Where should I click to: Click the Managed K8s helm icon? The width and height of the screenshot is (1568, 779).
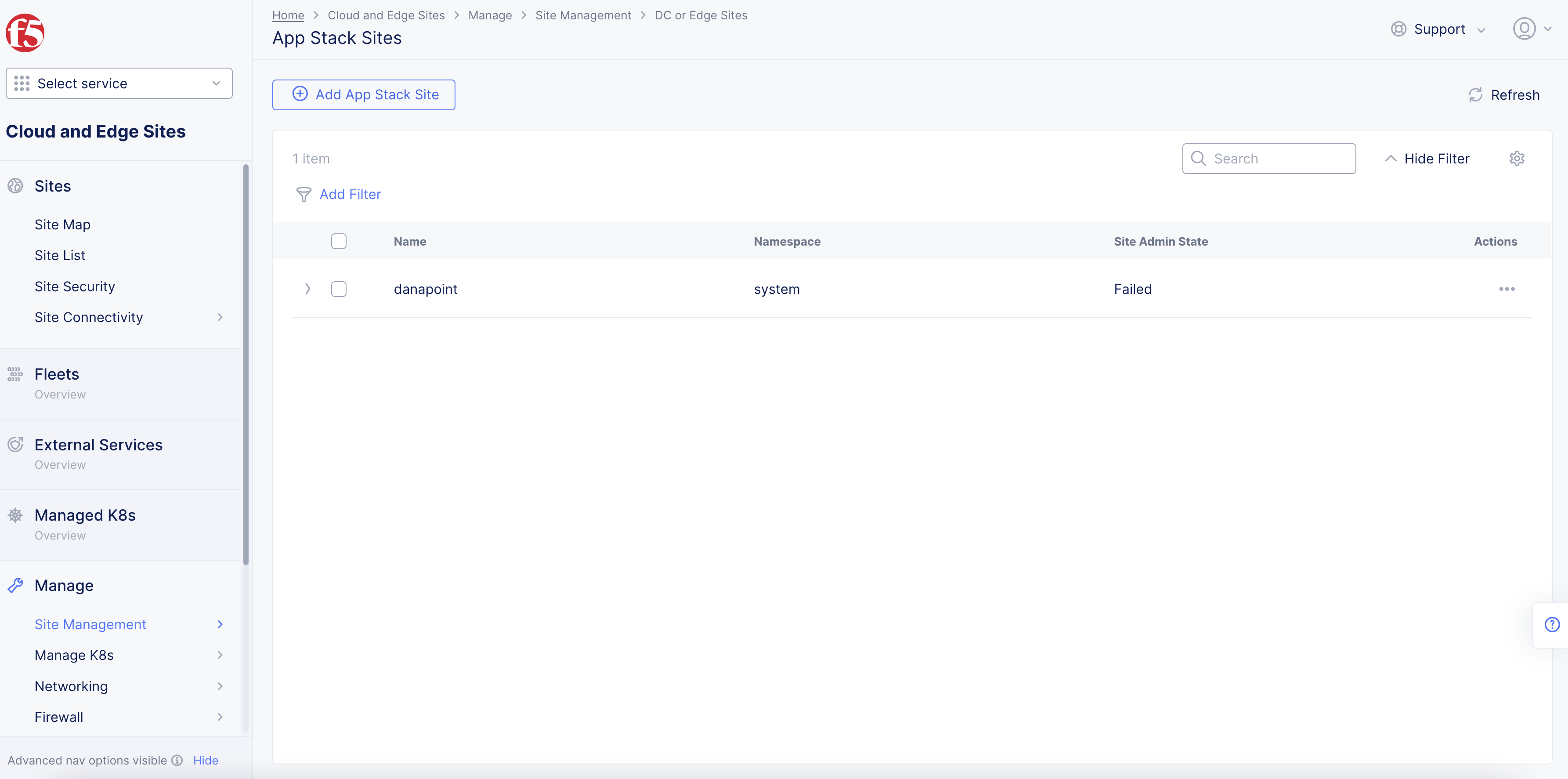click(x=14, y=515)
